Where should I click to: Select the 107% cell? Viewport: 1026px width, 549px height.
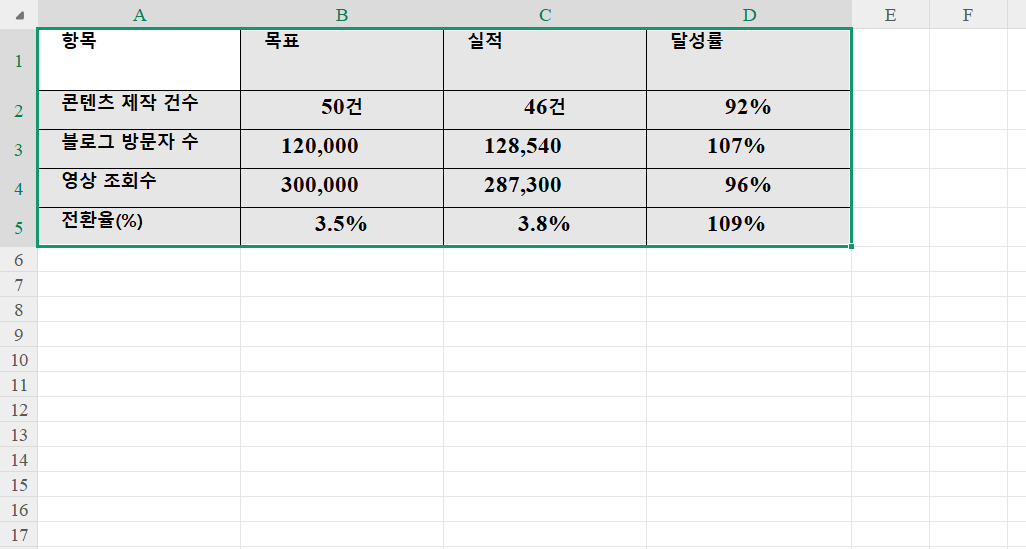(x=749, y=149)
